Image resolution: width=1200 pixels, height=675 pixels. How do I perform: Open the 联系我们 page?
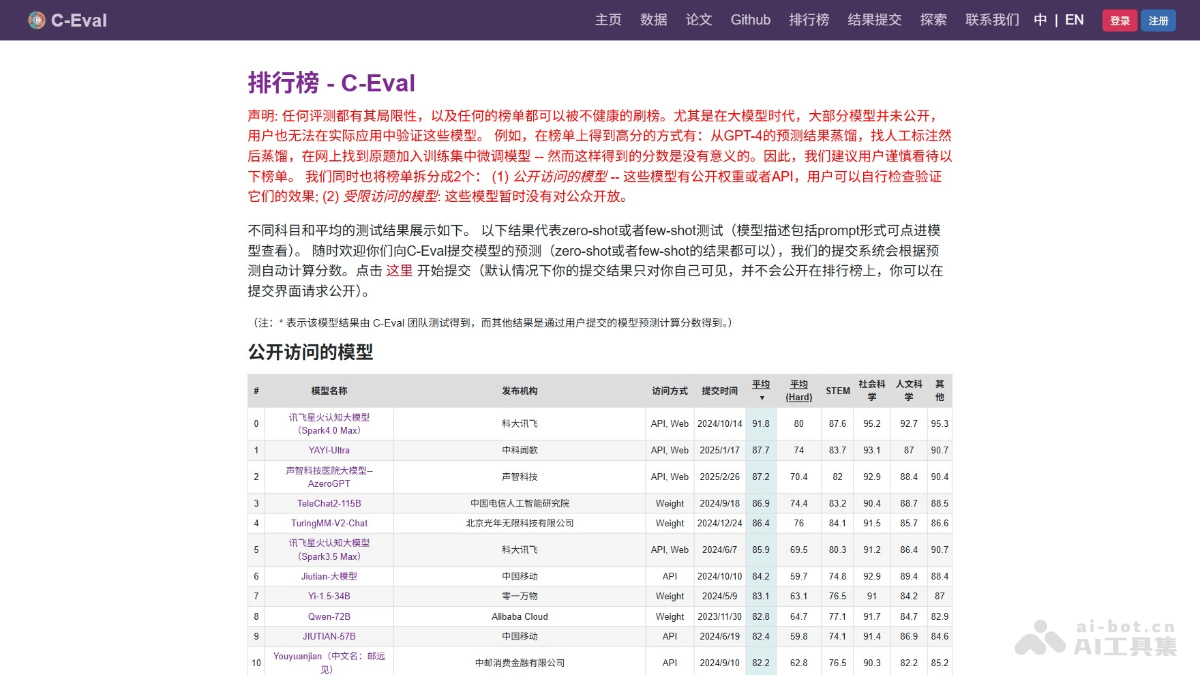[x=991, y=19]
